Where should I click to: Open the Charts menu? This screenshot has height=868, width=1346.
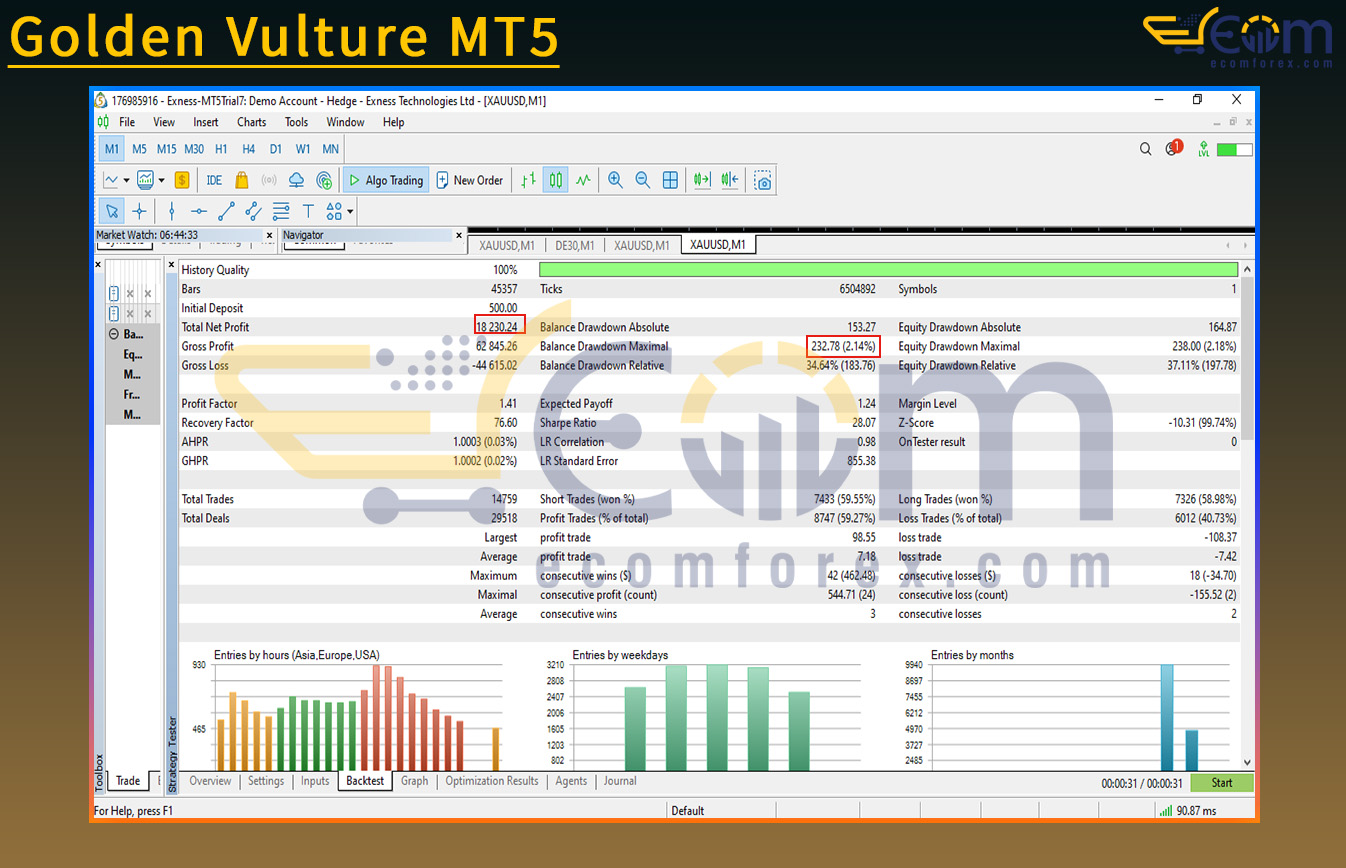click(252, 122)
